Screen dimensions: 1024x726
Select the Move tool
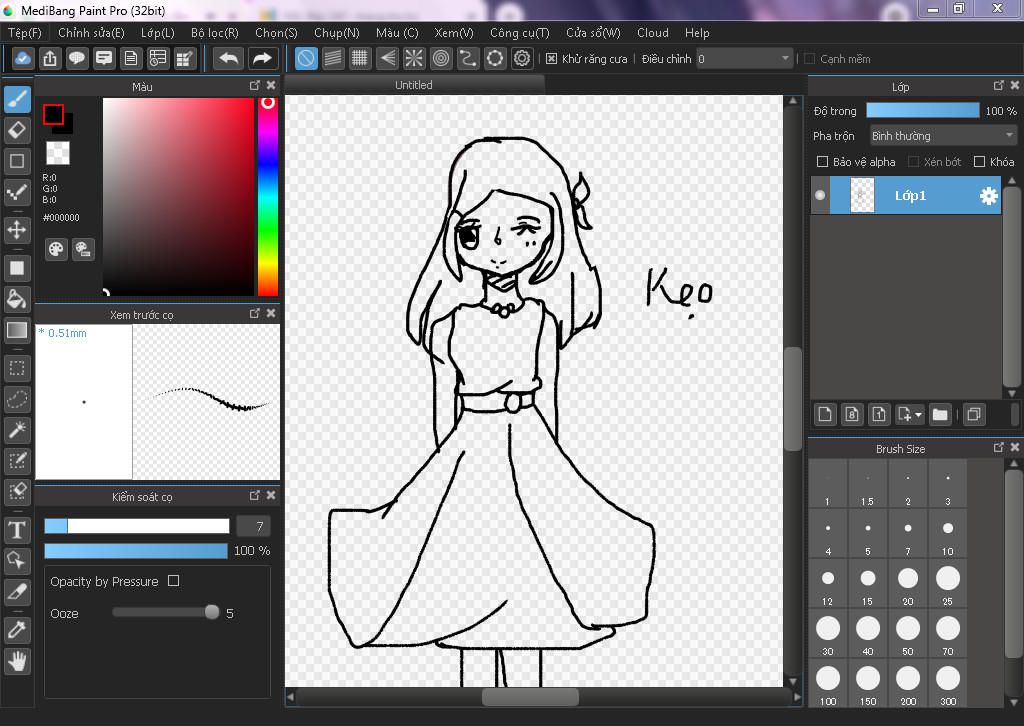17,230
